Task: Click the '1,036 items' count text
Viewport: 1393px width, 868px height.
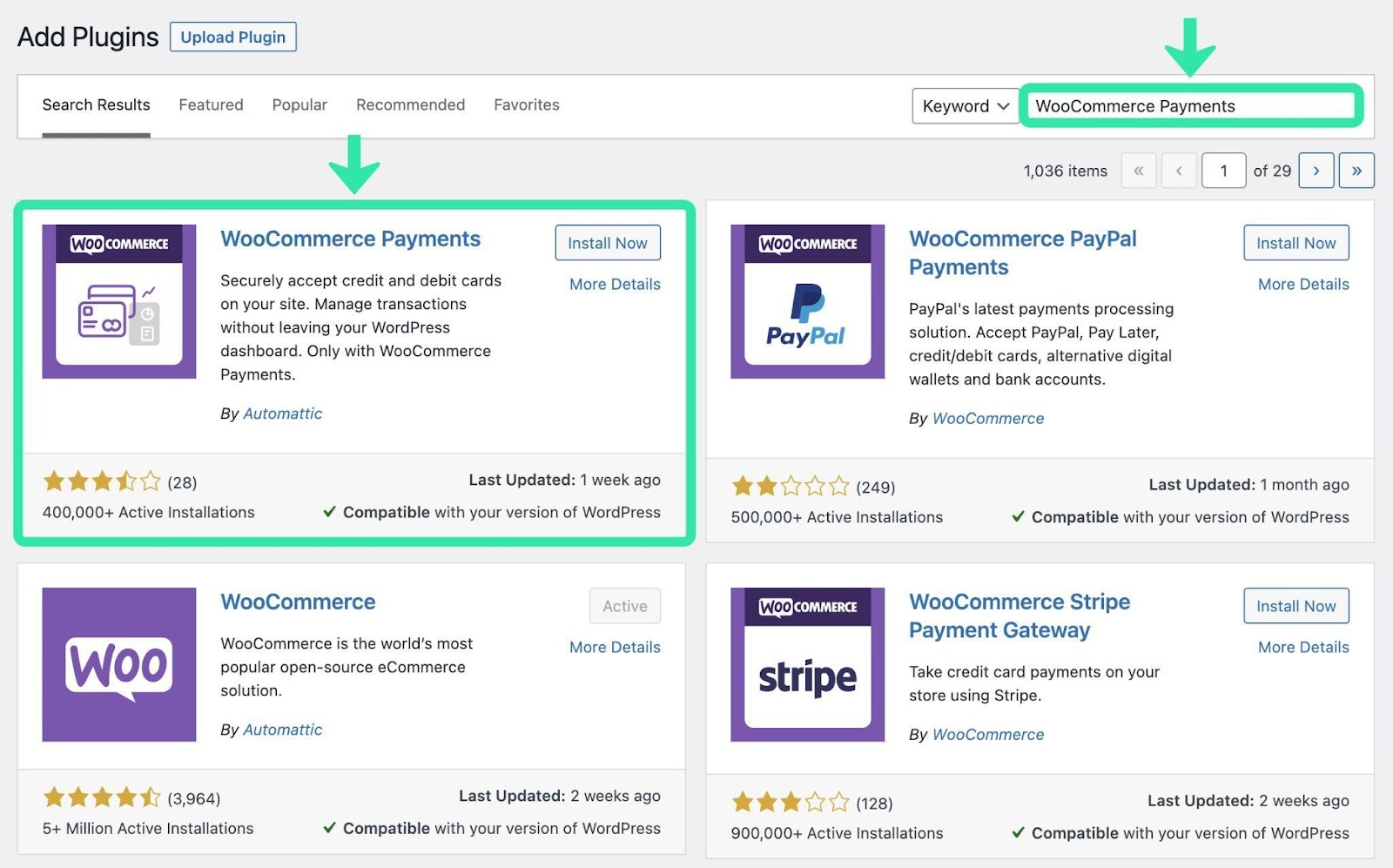Action: [x=1066, y=171]
